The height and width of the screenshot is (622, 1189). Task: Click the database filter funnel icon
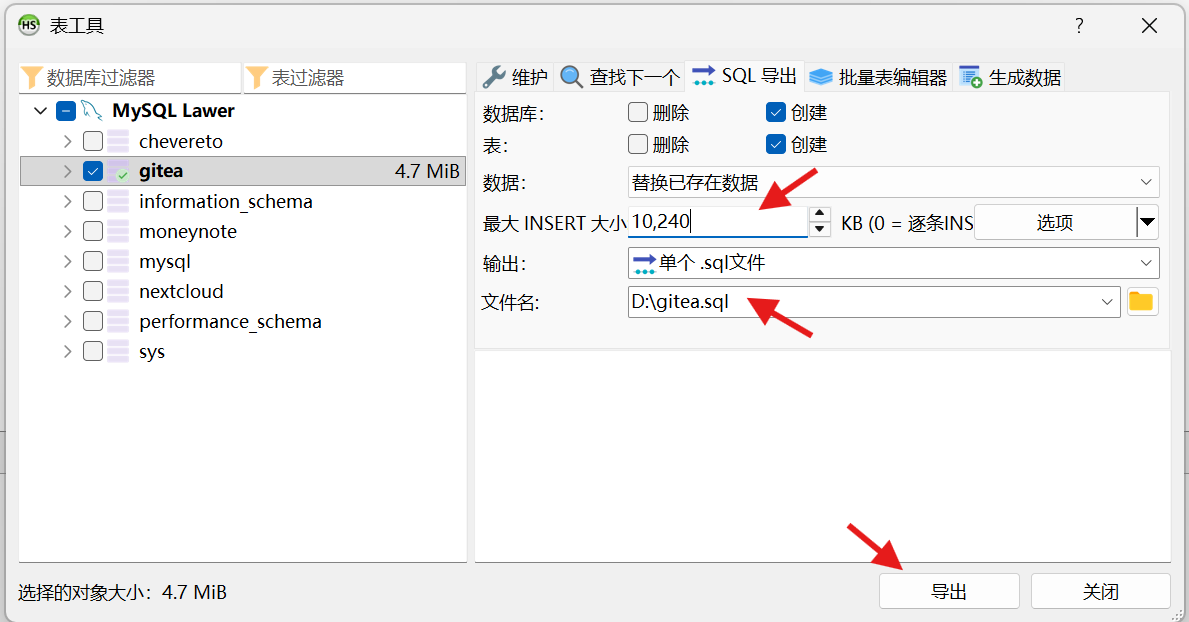[x=32, y=78]
